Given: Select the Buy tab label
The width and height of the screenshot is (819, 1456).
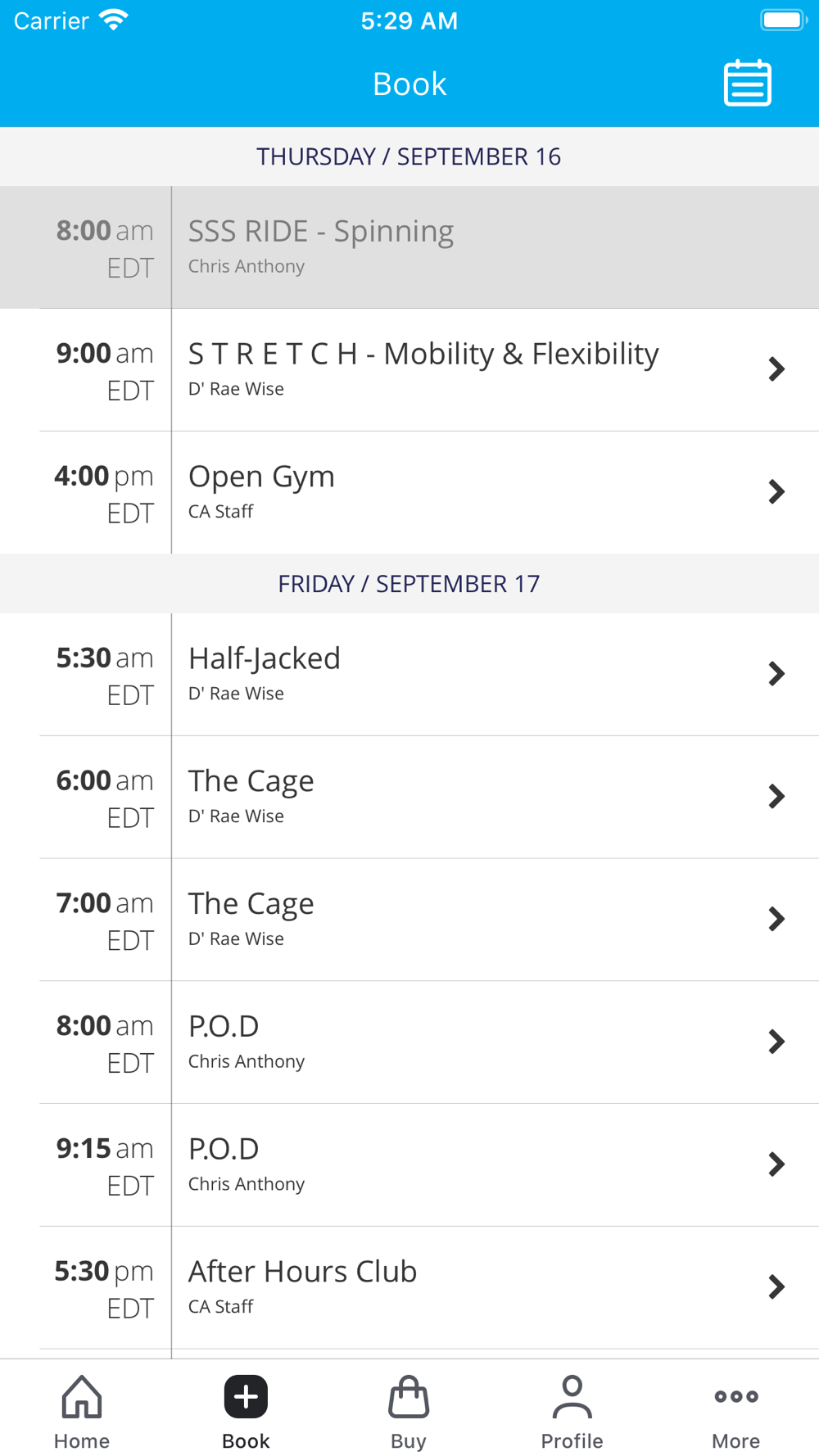Looking at the screenshot, I should [x=409, y=1440].
